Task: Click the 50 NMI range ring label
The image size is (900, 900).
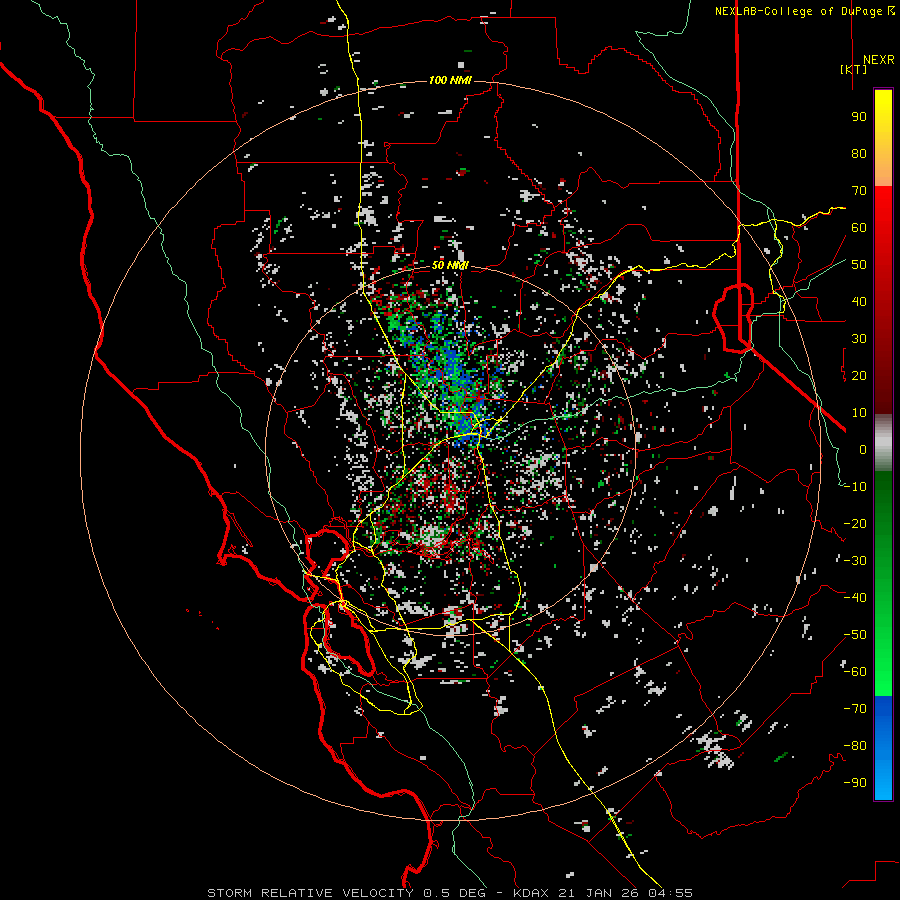Action: coord(451,265)
